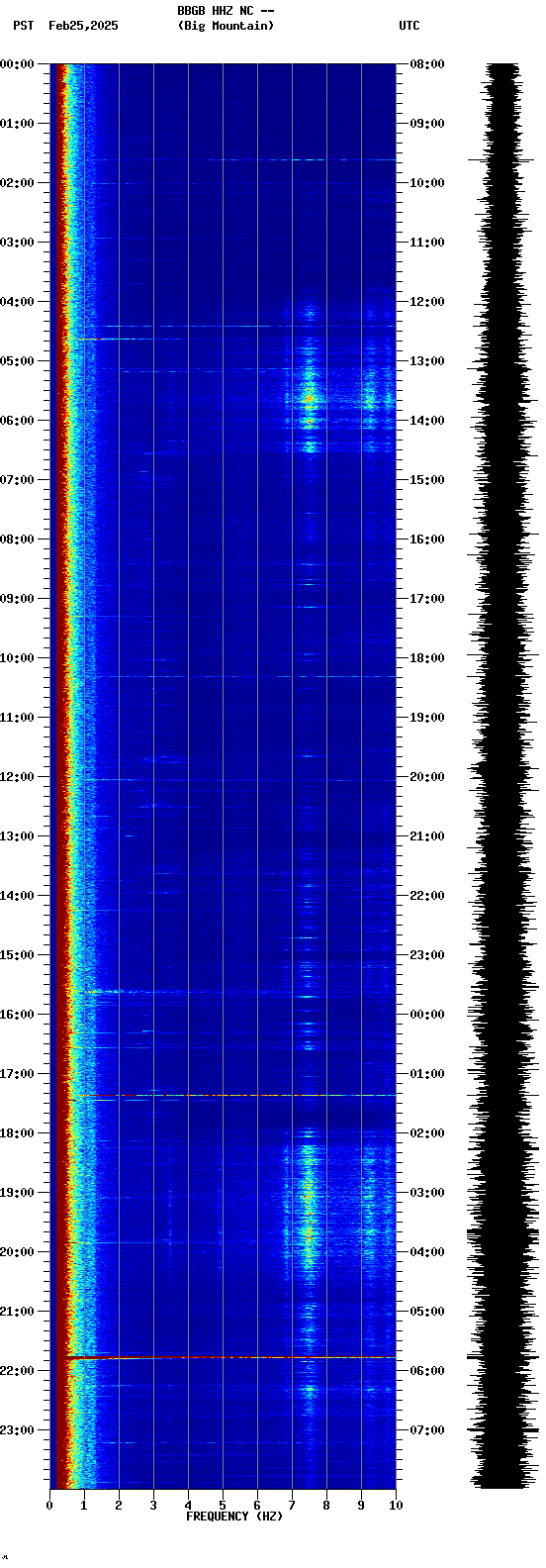Click the UTC time label '12:00'
Image resolution: width=546 pixels, height=1568 pixels.
(x=427, y=302)
